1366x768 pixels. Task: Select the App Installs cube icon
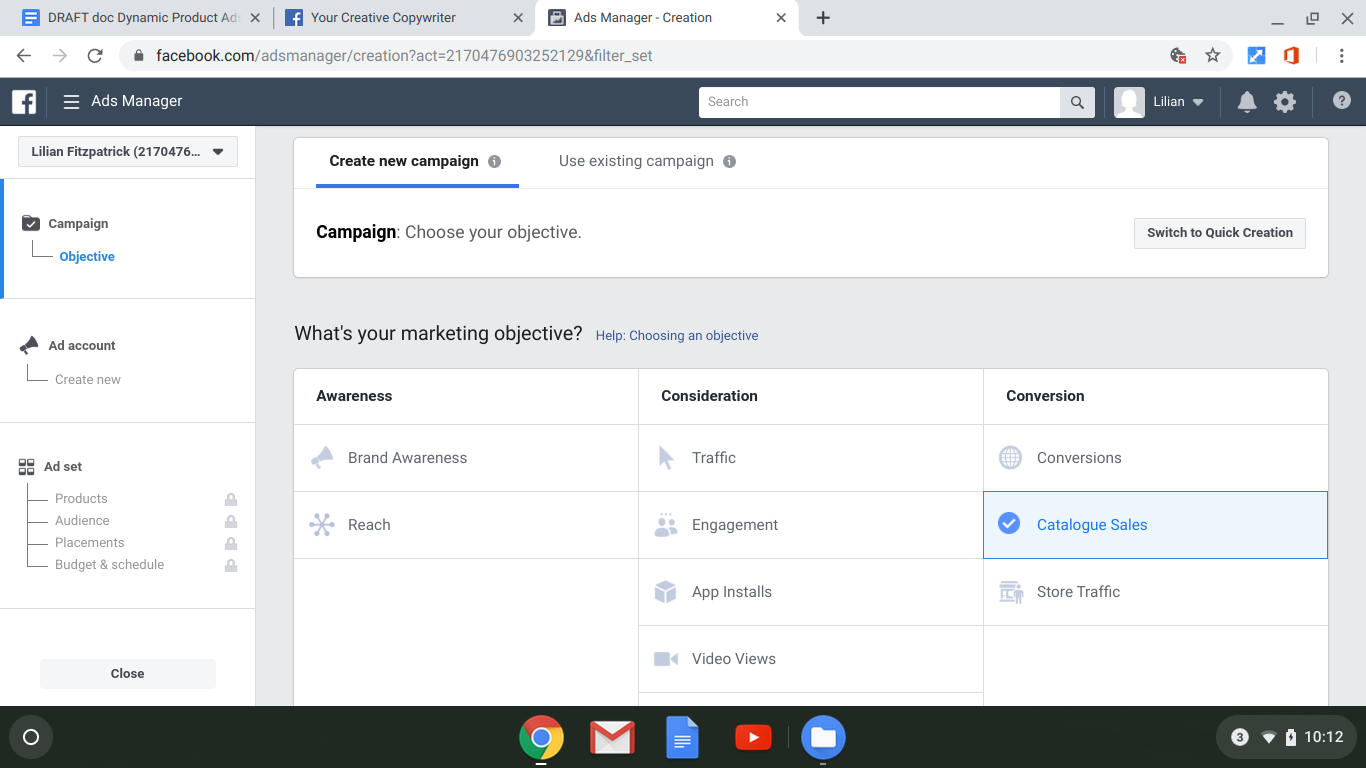coord(666,591)
